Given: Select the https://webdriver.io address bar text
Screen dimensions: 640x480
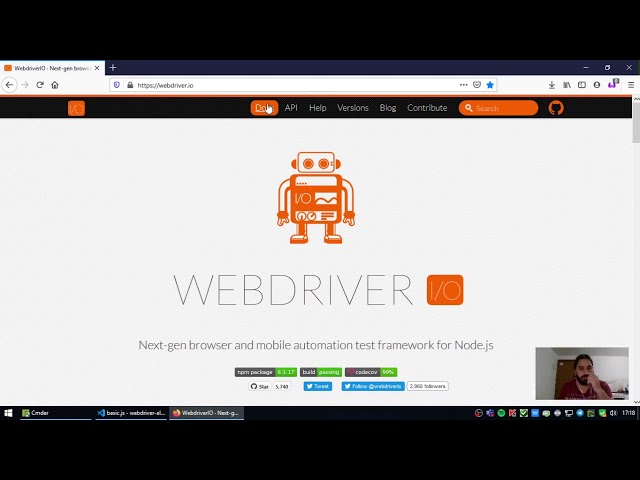Looking at the screenshot, I should pyautogui.click(x=165, y=85).
